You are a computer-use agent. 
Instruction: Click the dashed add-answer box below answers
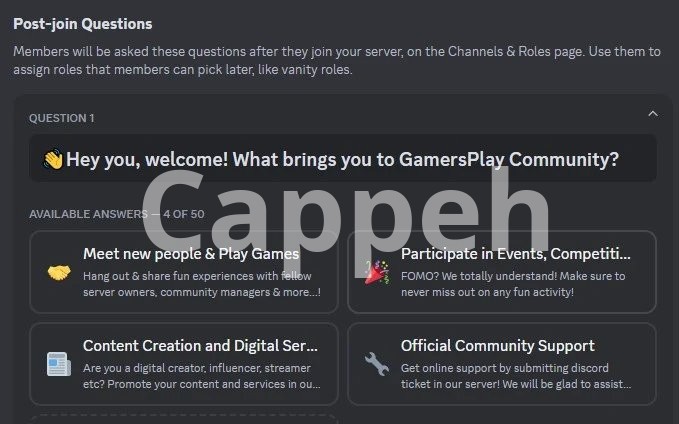click(x=184, y=419)
